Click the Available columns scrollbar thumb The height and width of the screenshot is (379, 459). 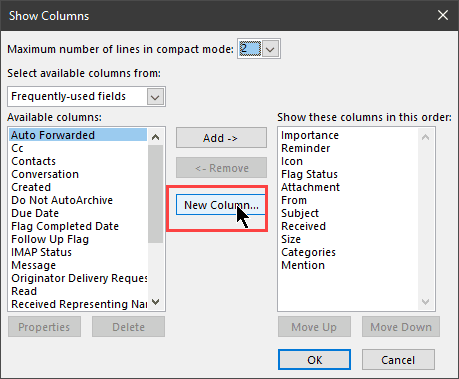(x=155, y=194)
